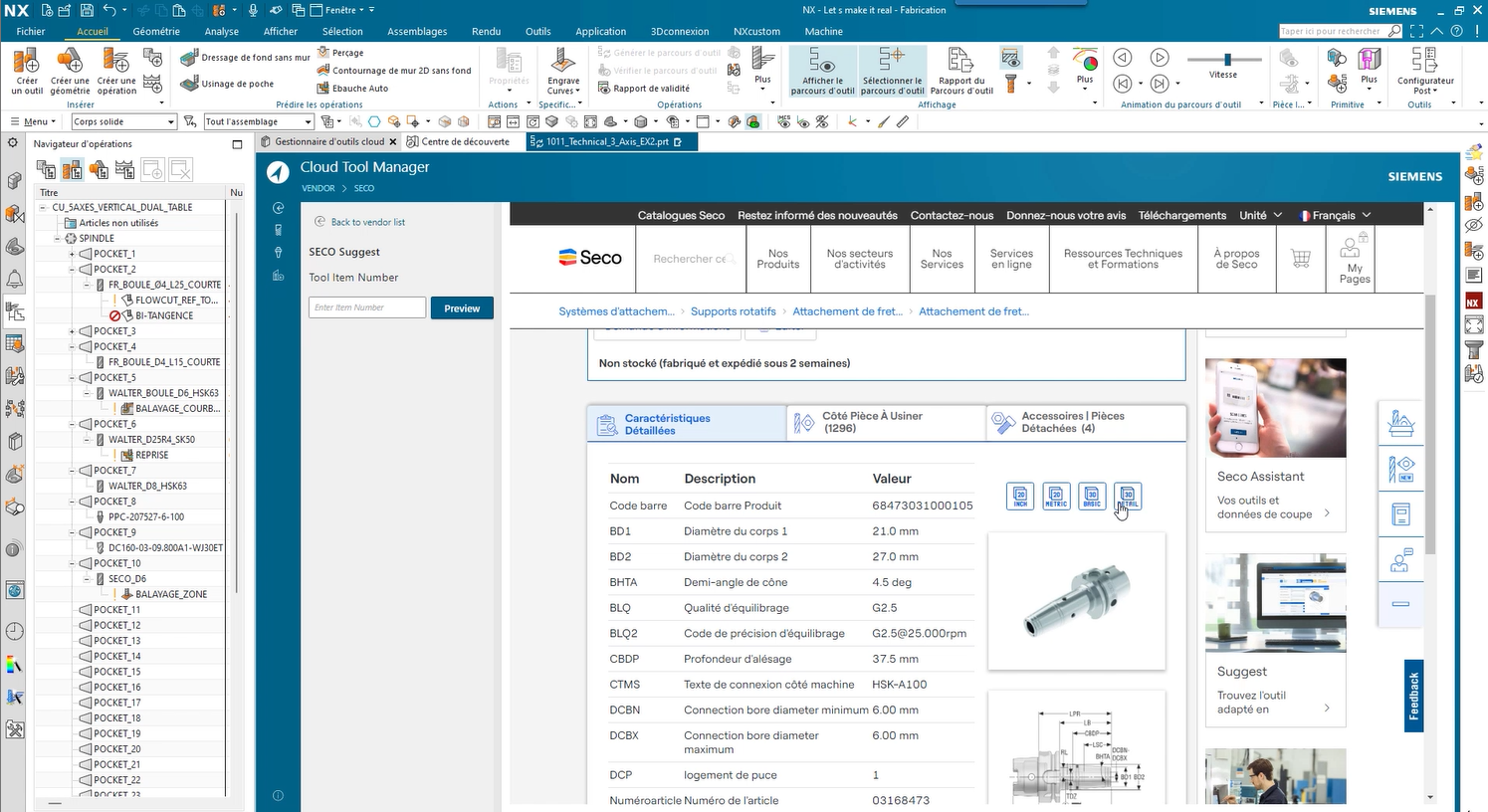This screenshot has height=812, width=1488.
Task: Click the Feedback button
Action: pyautogui.click(x=1414, y=696)
